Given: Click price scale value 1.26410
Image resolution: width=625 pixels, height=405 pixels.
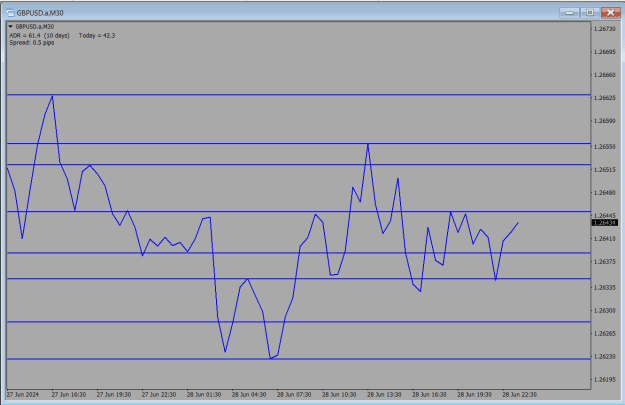Looking at the screenshot, I should (x=605, y=239).
